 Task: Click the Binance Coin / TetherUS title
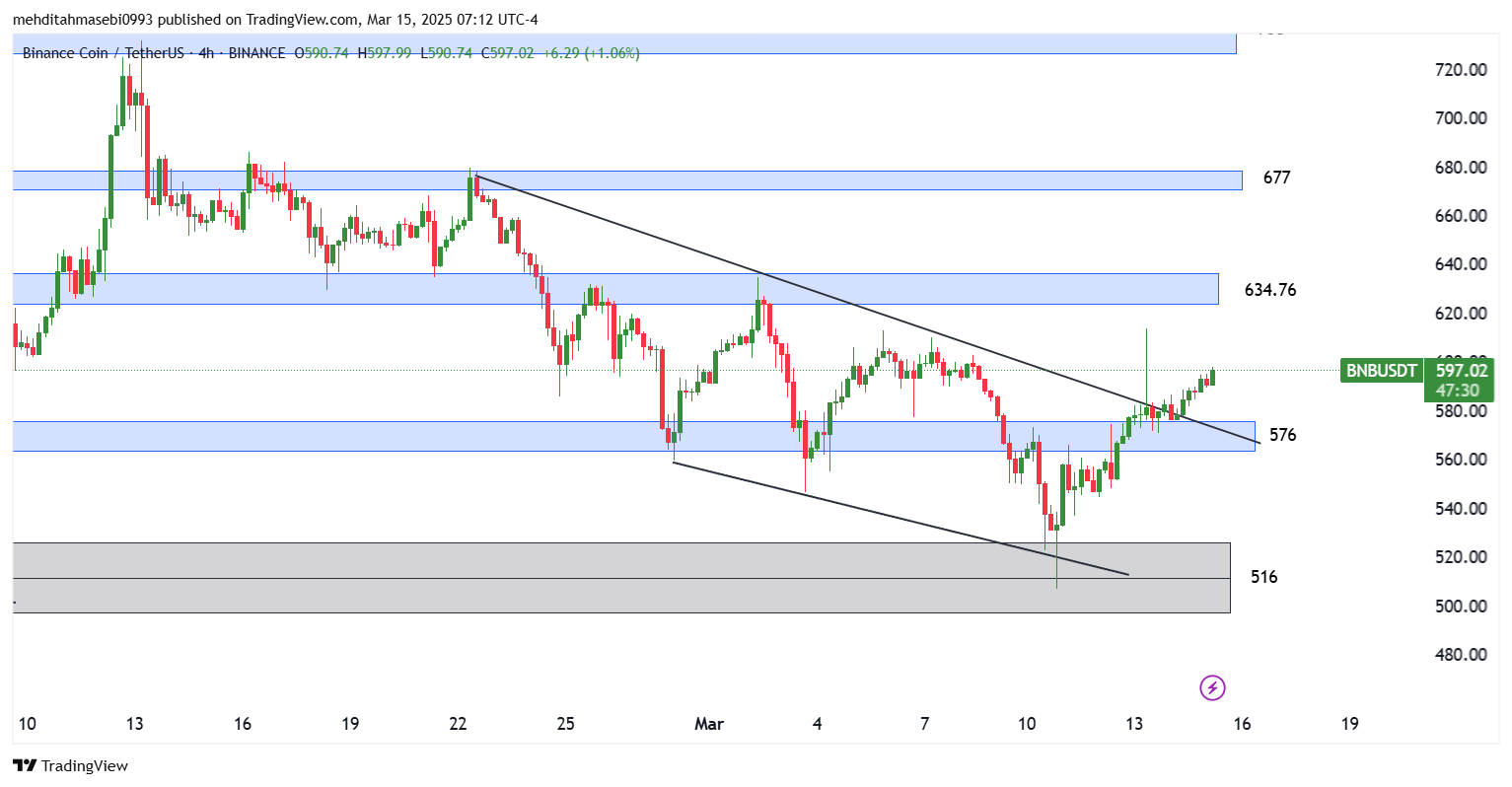click(x=104, y=53)
